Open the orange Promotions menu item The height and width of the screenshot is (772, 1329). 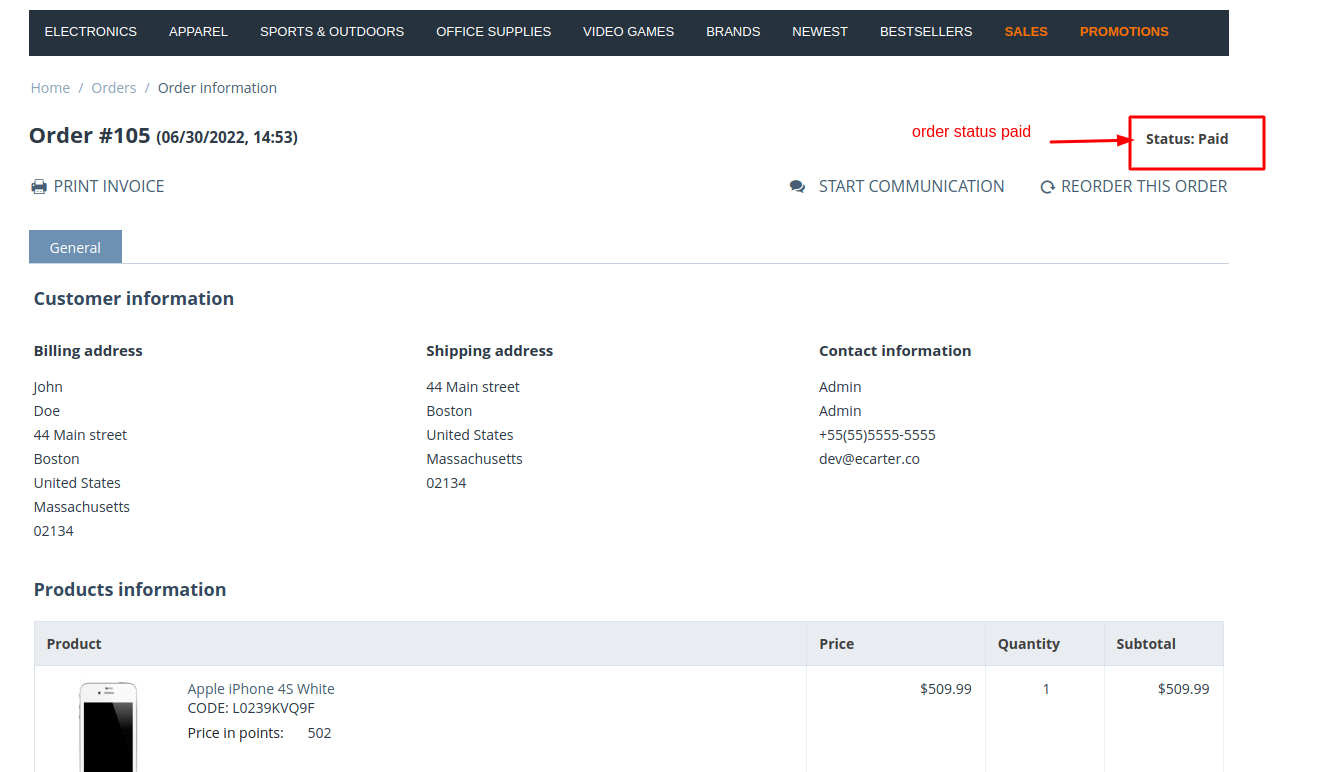(x=1124, y=32)
